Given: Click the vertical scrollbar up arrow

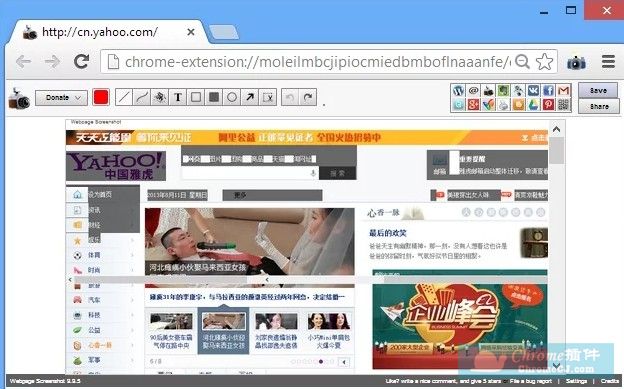Looking at the screenshot, I should (556, 129).
